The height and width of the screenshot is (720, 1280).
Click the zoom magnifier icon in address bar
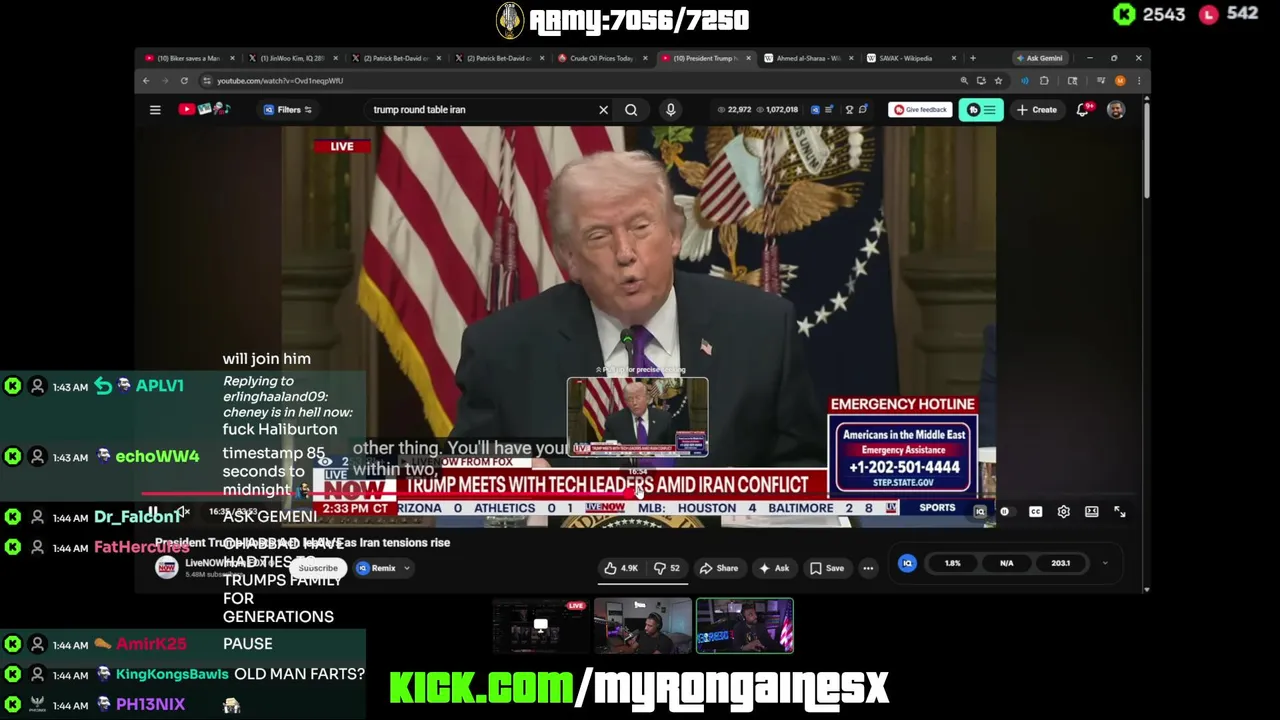click(x=964, y=81)
